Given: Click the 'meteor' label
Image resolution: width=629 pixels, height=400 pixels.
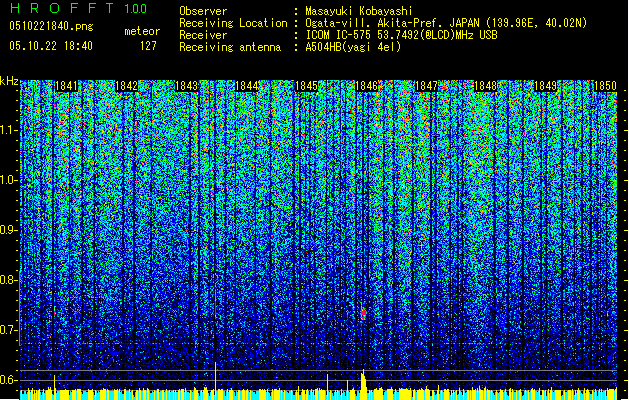Looking at the screenshot, I should point(142,31).
